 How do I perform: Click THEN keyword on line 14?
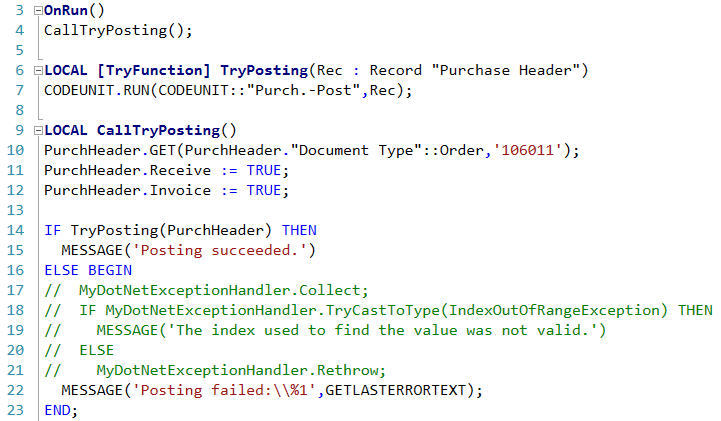299,230
